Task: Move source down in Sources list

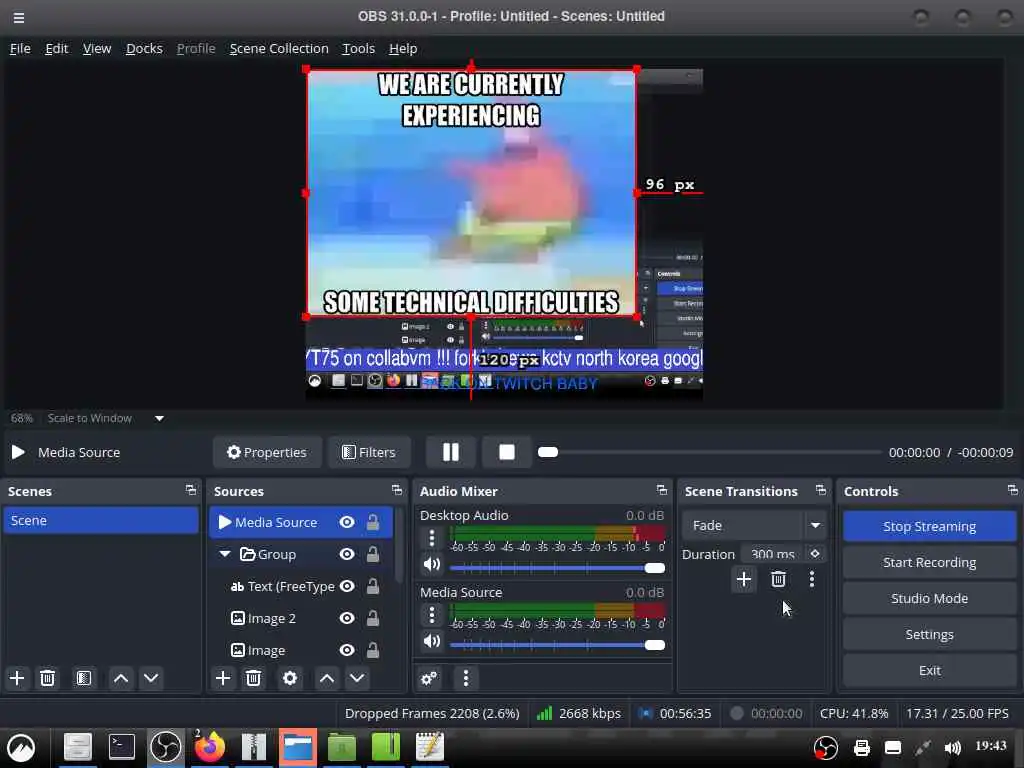Action: [357, 678]
